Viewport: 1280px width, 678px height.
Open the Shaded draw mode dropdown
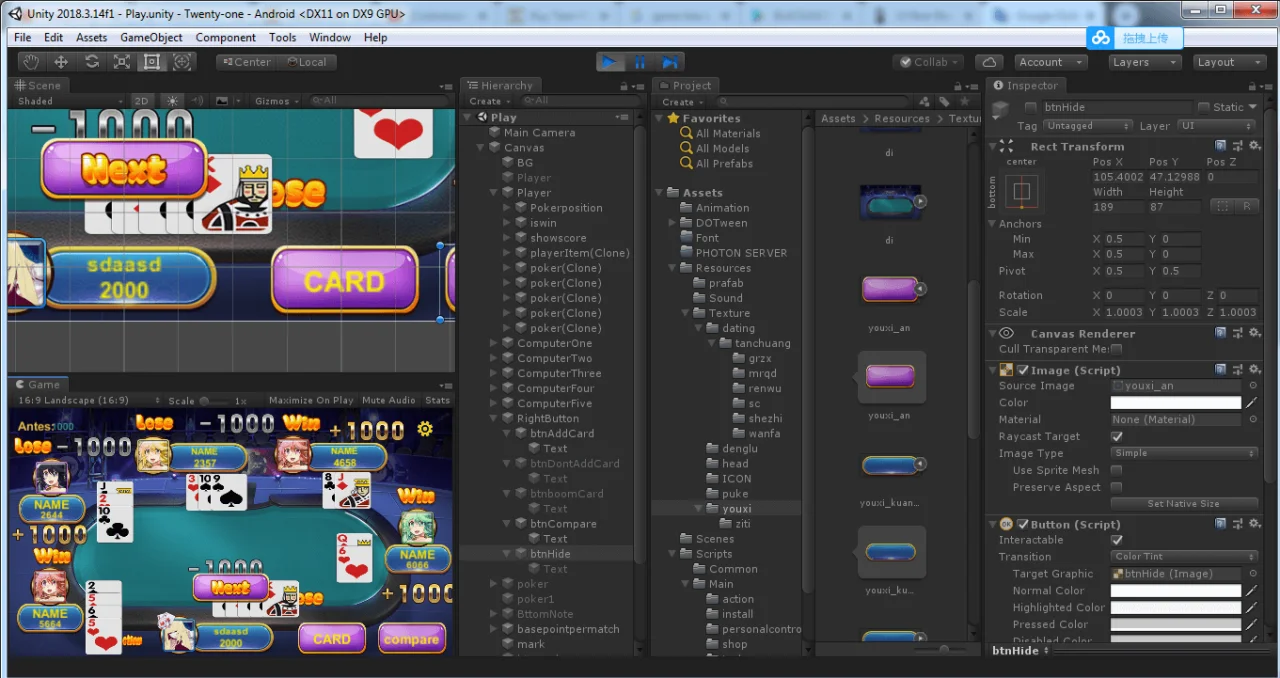click(x=69, y=101)
